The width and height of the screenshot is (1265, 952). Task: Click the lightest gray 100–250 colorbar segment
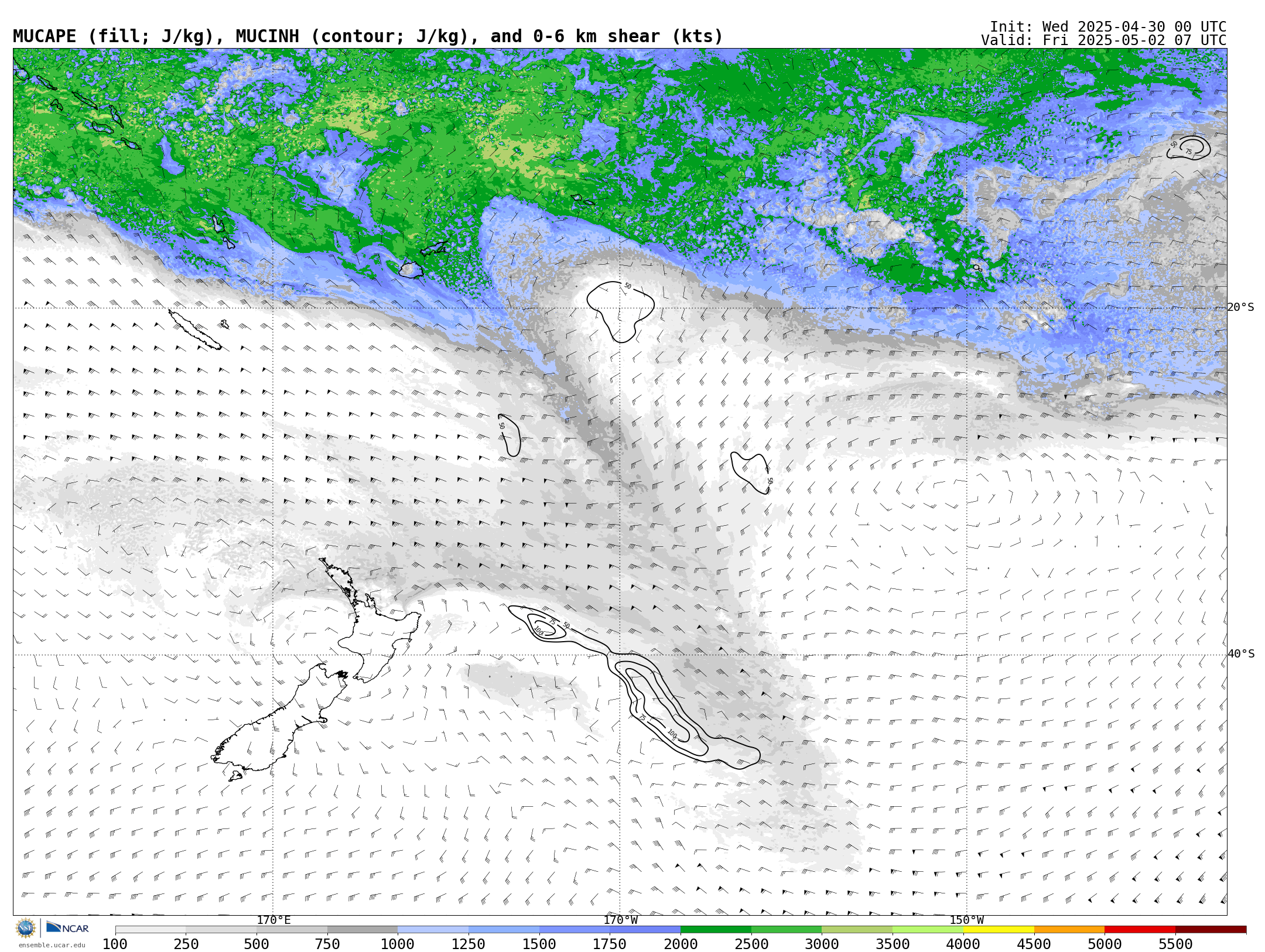tap(151, 930)
